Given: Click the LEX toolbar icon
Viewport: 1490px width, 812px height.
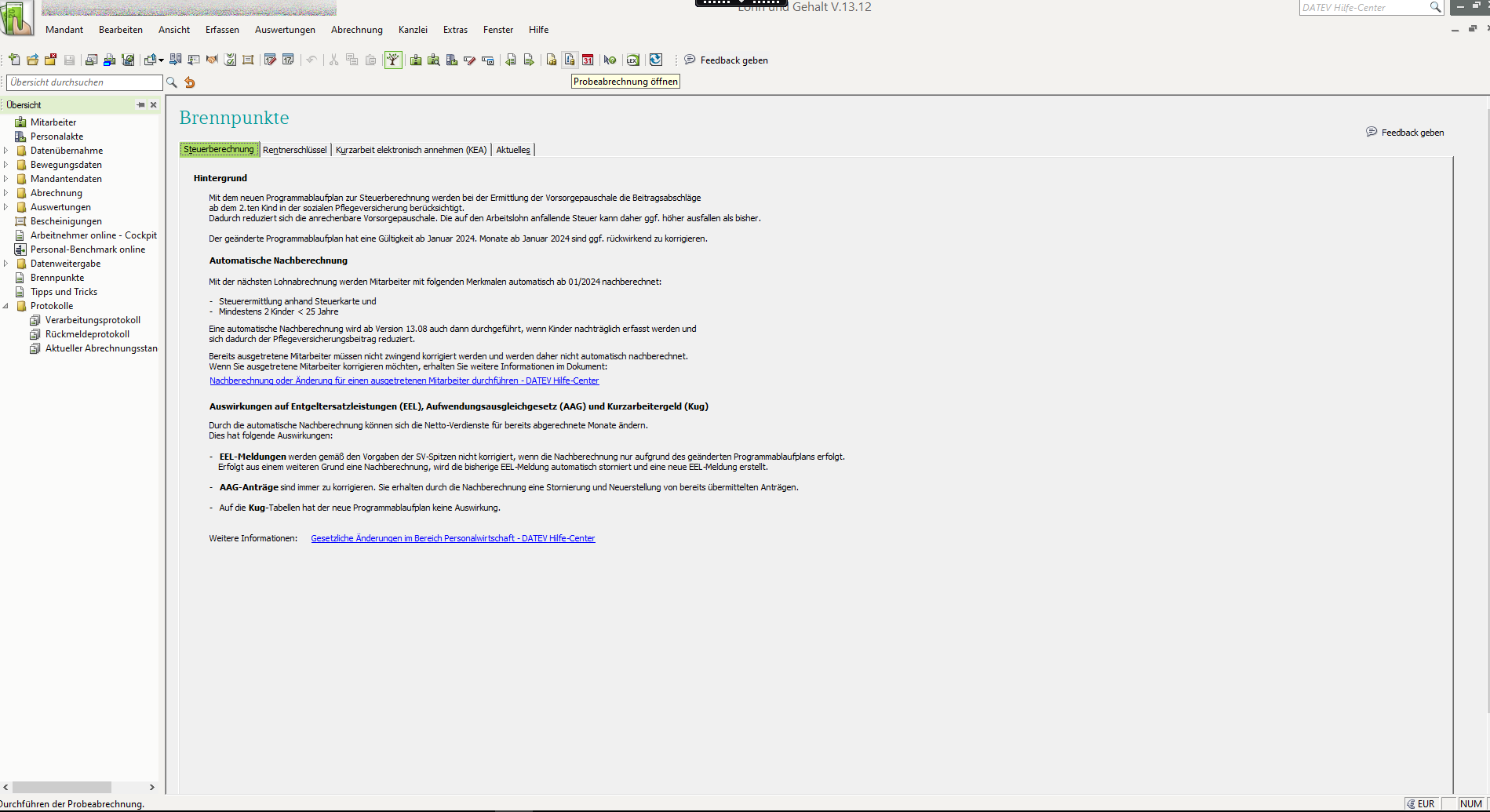Looking at the screenshot, I should click(x=632, y=60).
